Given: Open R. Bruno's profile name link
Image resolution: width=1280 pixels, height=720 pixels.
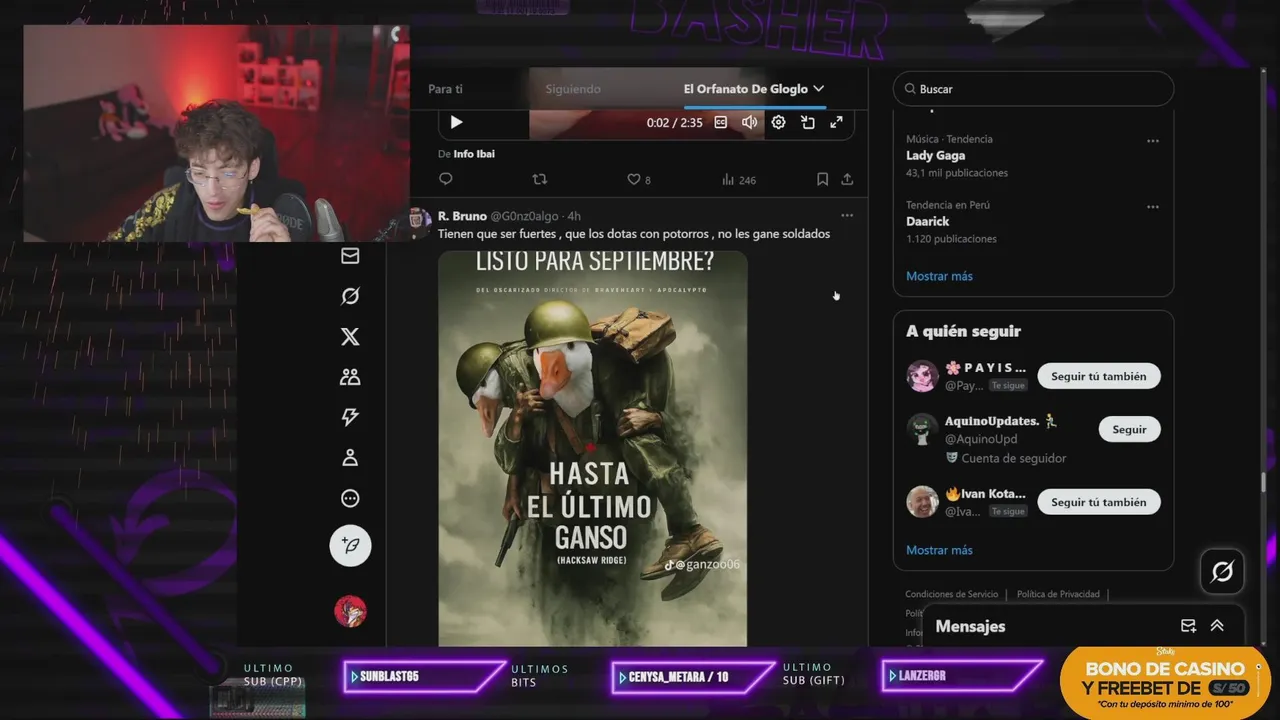Looking at the screenshot, I should tap(462, 216).
